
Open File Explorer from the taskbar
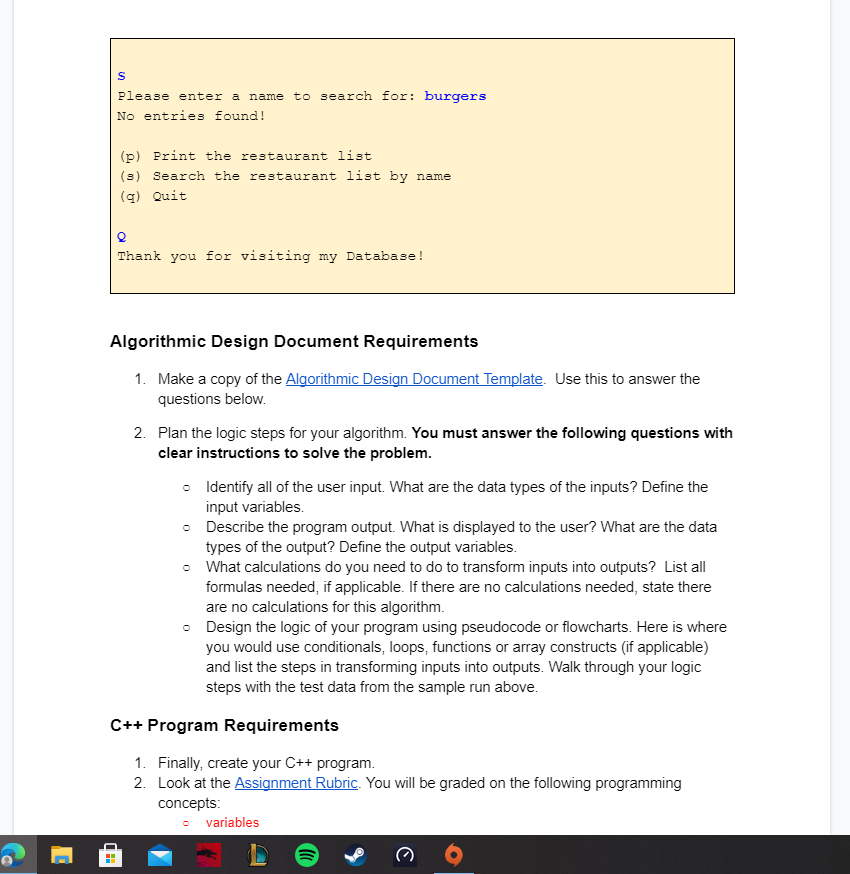[x=61, y=855]
